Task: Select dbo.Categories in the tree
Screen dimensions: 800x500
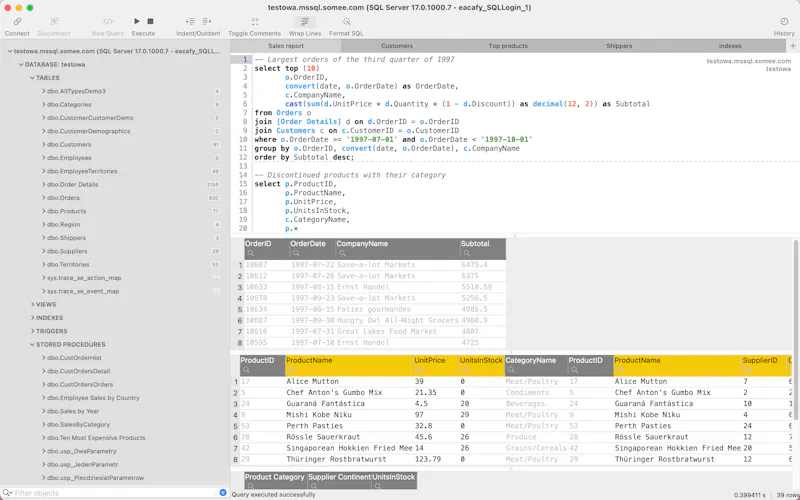Action: pyautogui.click(x=69, y=105)
